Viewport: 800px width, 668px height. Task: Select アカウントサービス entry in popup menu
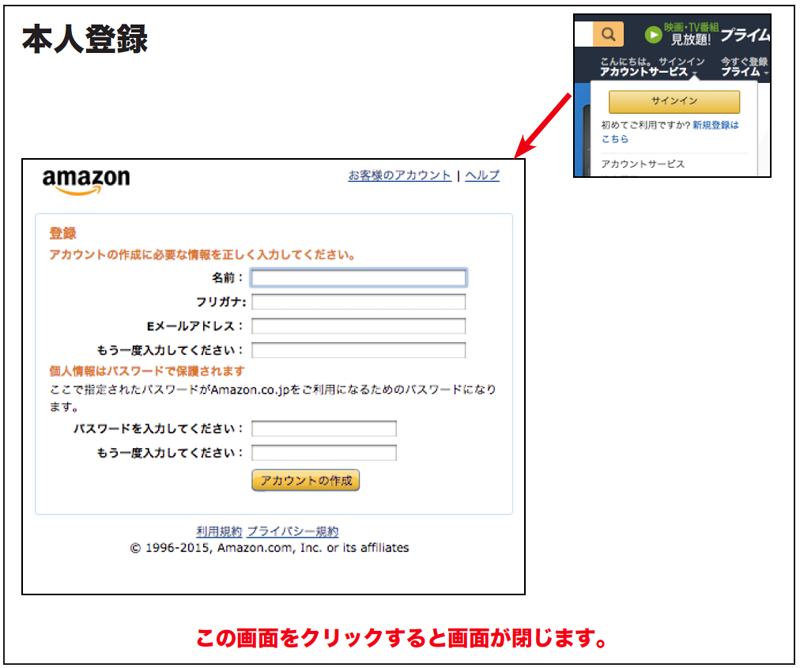pyautogui.click(x=643, y=164)
